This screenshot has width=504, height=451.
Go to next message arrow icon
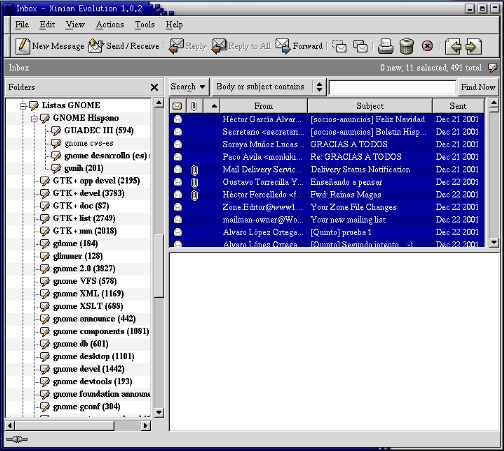coord(473,46)
